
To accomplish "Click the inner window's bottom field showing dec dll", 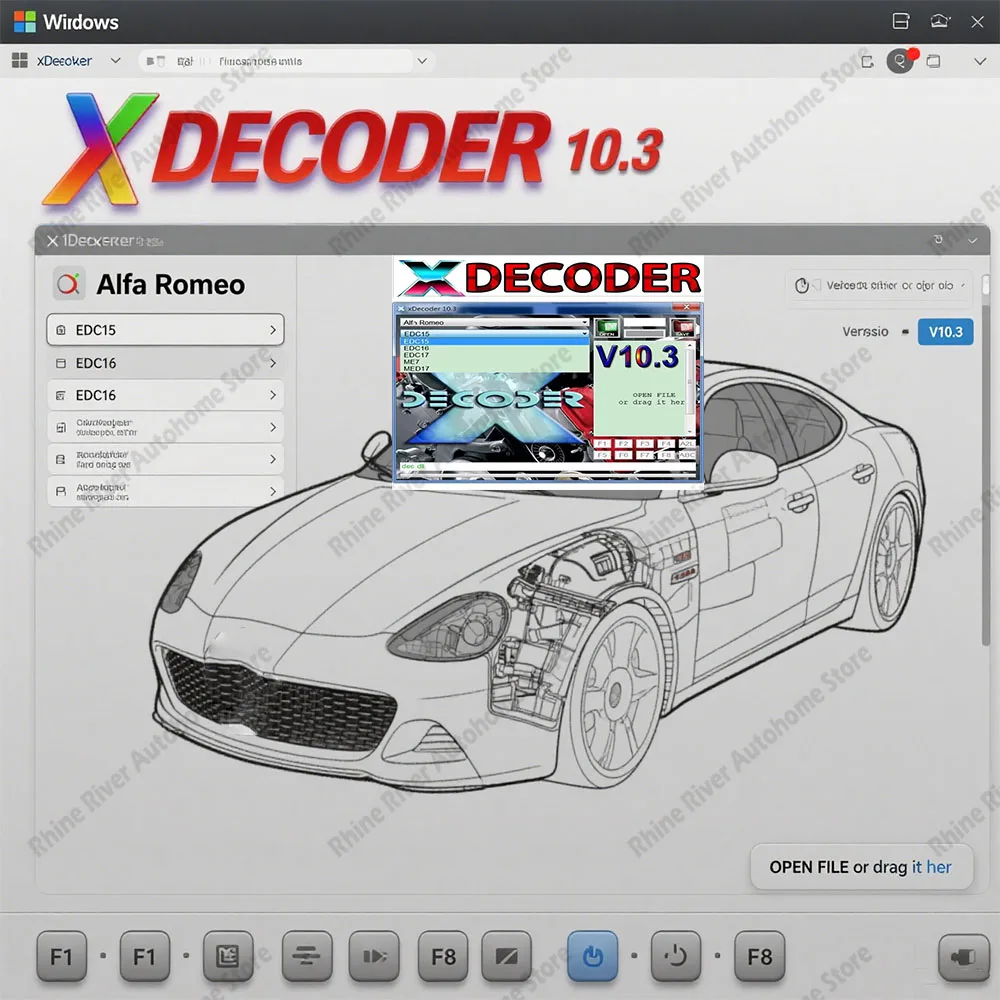I will [x=547, y=466].
